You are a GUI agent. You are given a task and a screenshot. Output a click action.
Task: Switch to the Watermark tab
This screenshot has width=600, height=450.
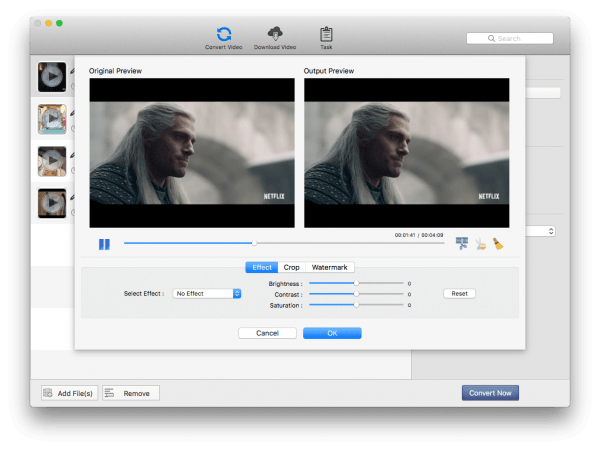tap(330, 267)
